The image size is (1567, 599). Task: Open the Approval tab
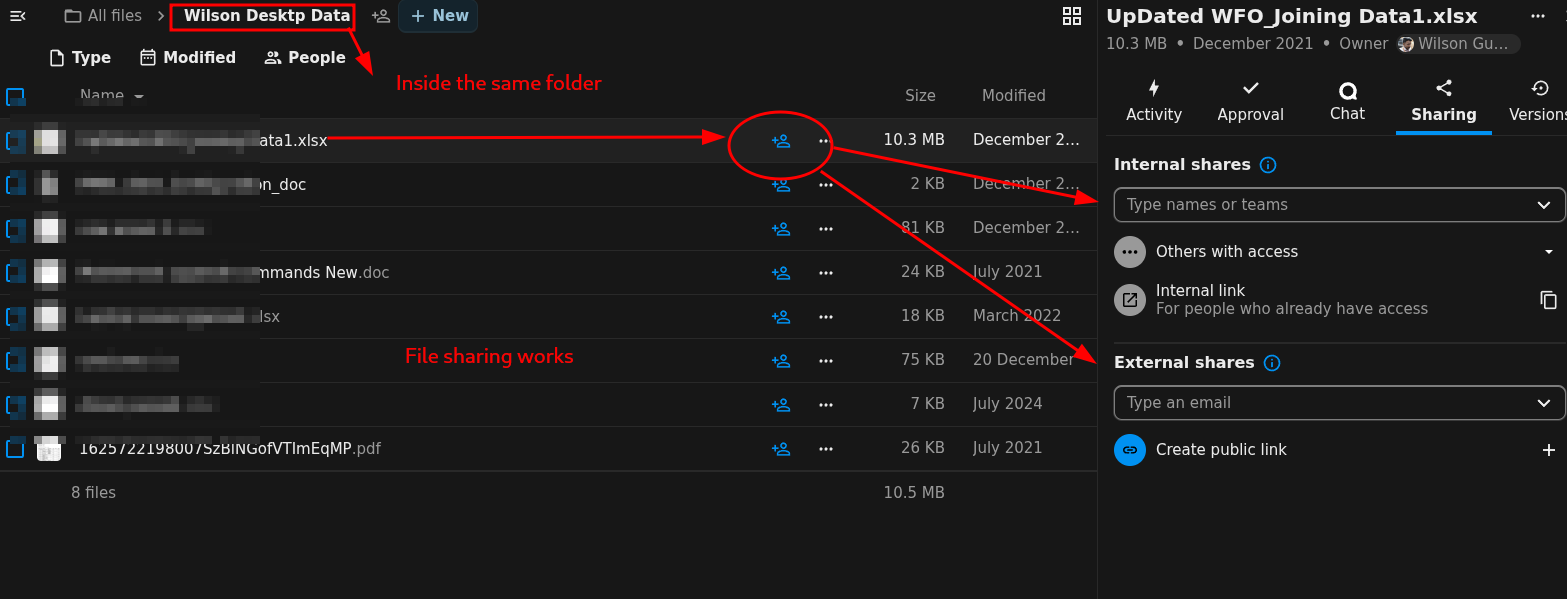point(1250,101)
